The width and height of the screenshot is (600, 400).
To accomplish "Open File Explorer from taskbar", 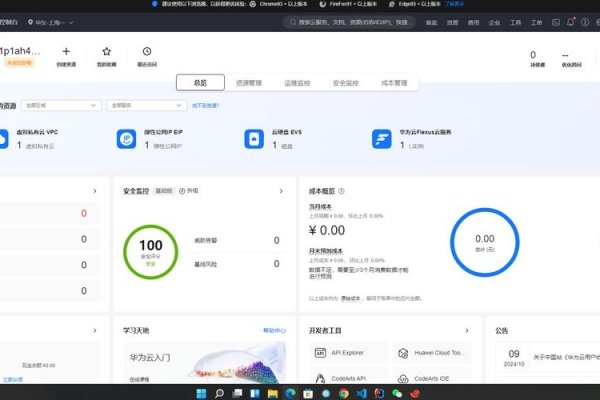I will pyautogui.click(x=272, y=393).
